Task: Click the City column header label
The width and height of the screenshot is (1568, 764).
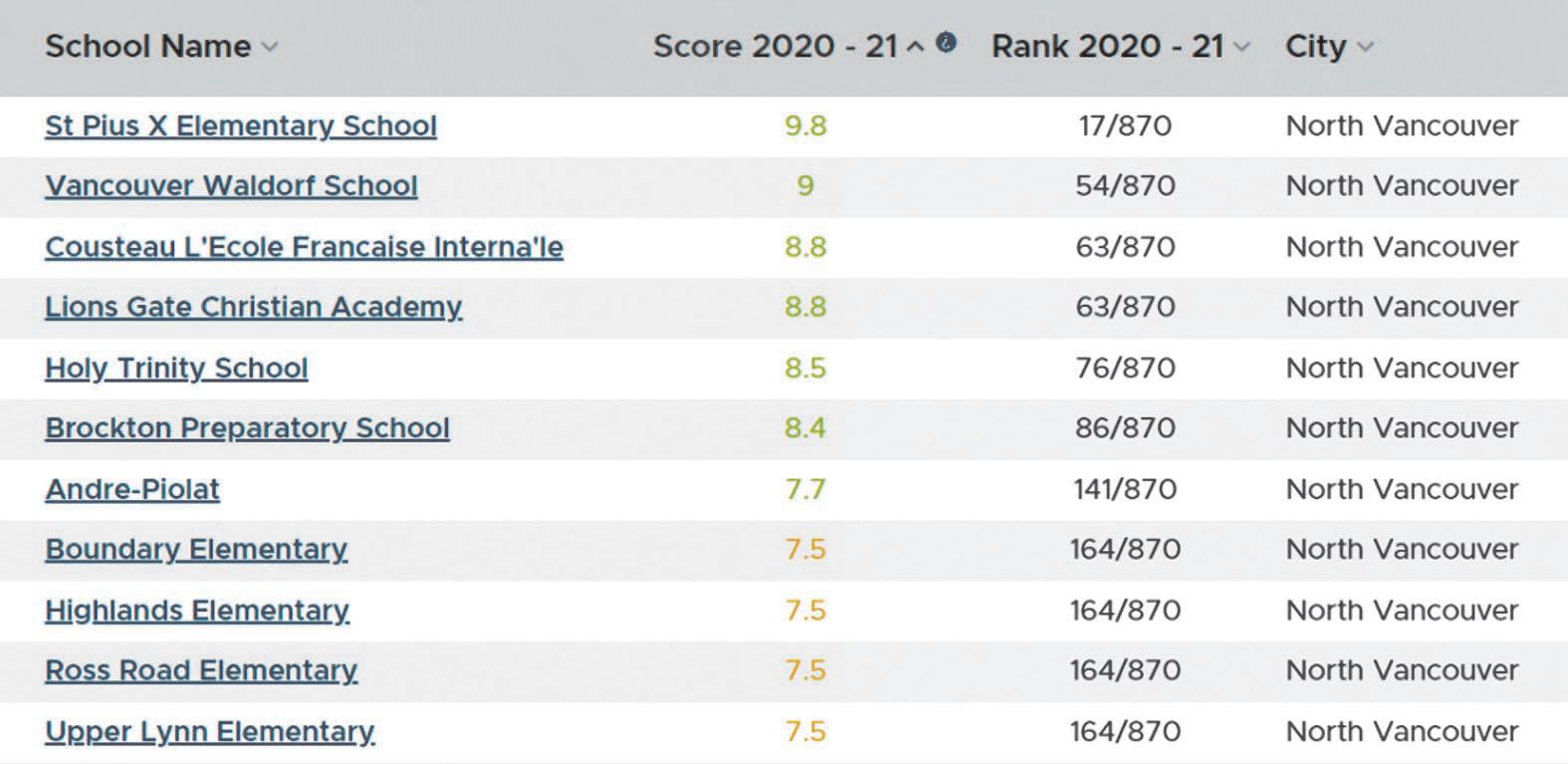Action: tap(1315, 46)
